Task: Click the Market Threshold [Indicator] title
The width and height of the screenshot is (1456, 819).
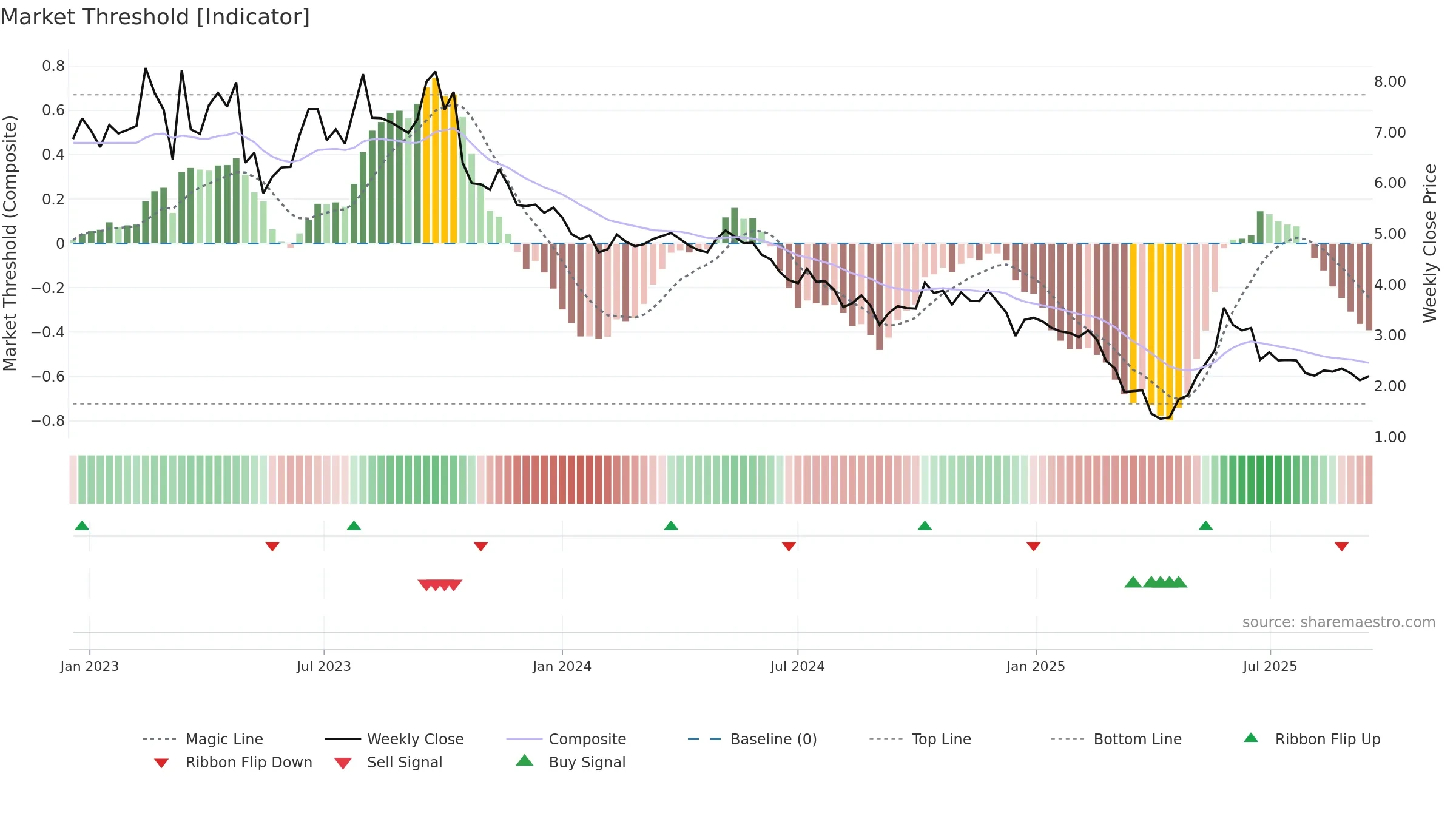Action: tap(155, 17)
